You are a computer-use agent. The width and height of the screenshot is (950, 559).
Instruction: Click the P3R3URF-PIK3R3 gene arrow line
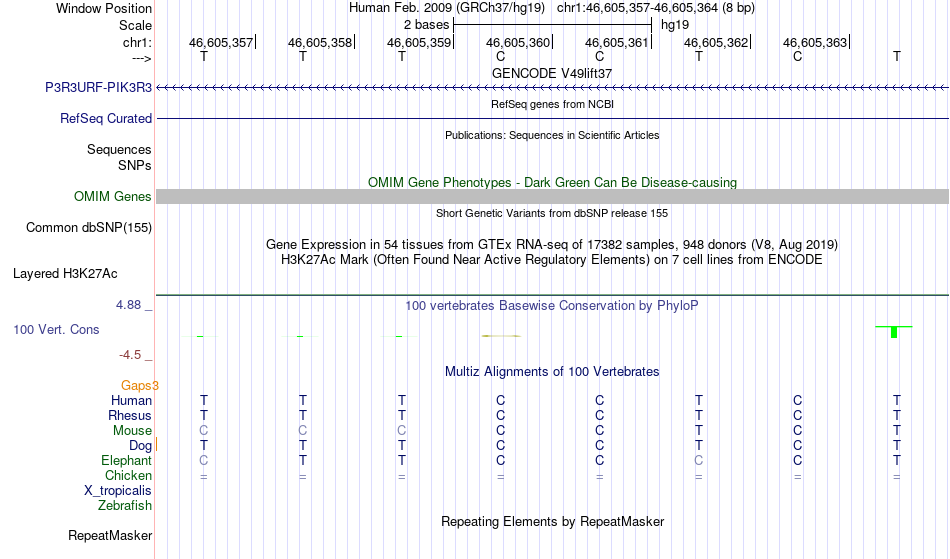coord(552,88)
